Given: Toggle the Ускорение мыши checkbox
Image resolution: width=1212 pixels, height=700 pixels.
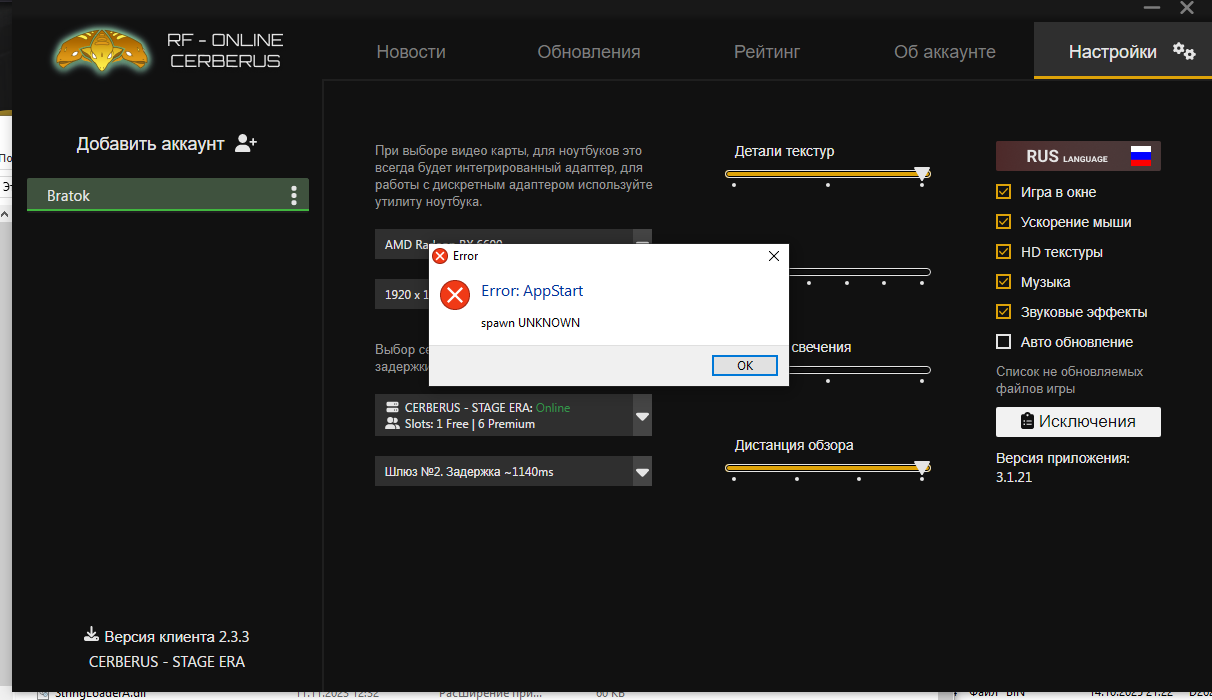Looking at the screenshot, I should pos(1004,222).
